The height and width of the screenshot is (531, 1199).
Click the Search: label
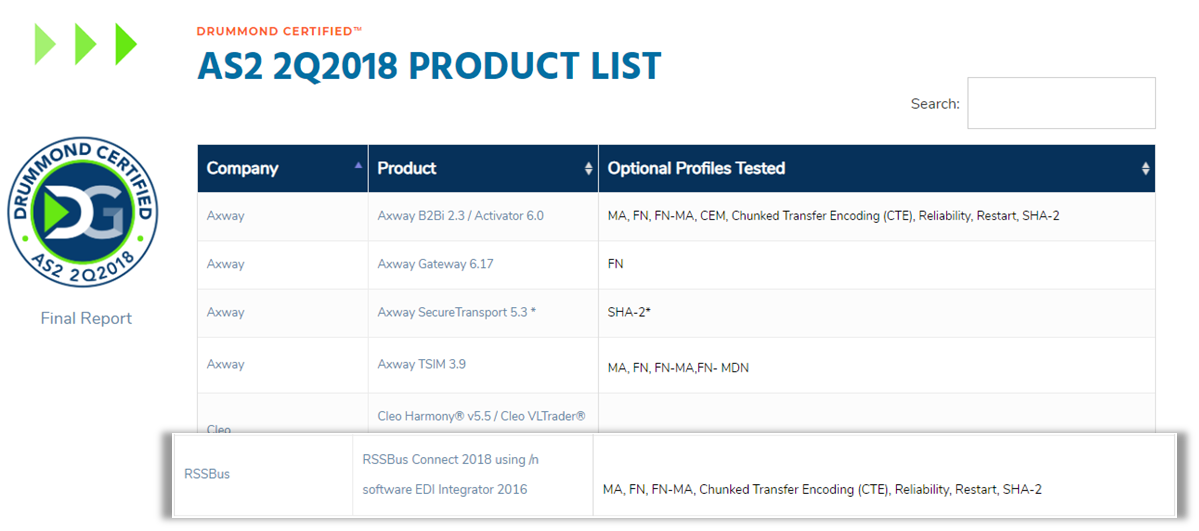click(935, 103)
